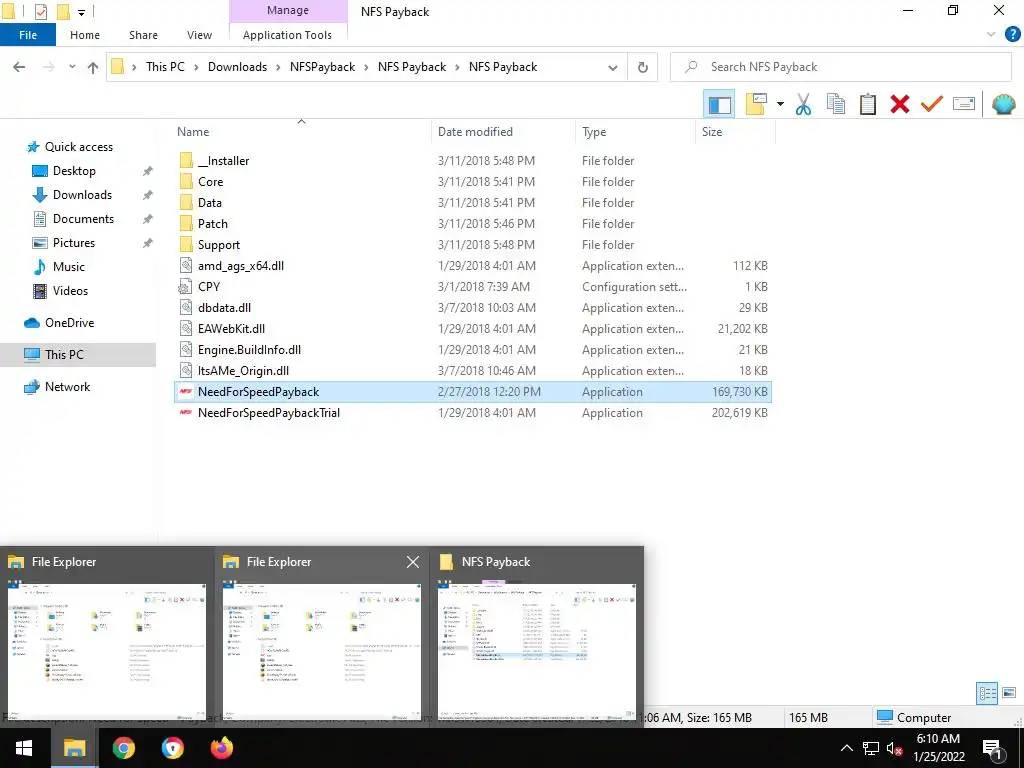Image resolution: width=1024 pixels, height=768 pixels.
Task: Open the first File Explorer thumbnail
Action: 107,637
